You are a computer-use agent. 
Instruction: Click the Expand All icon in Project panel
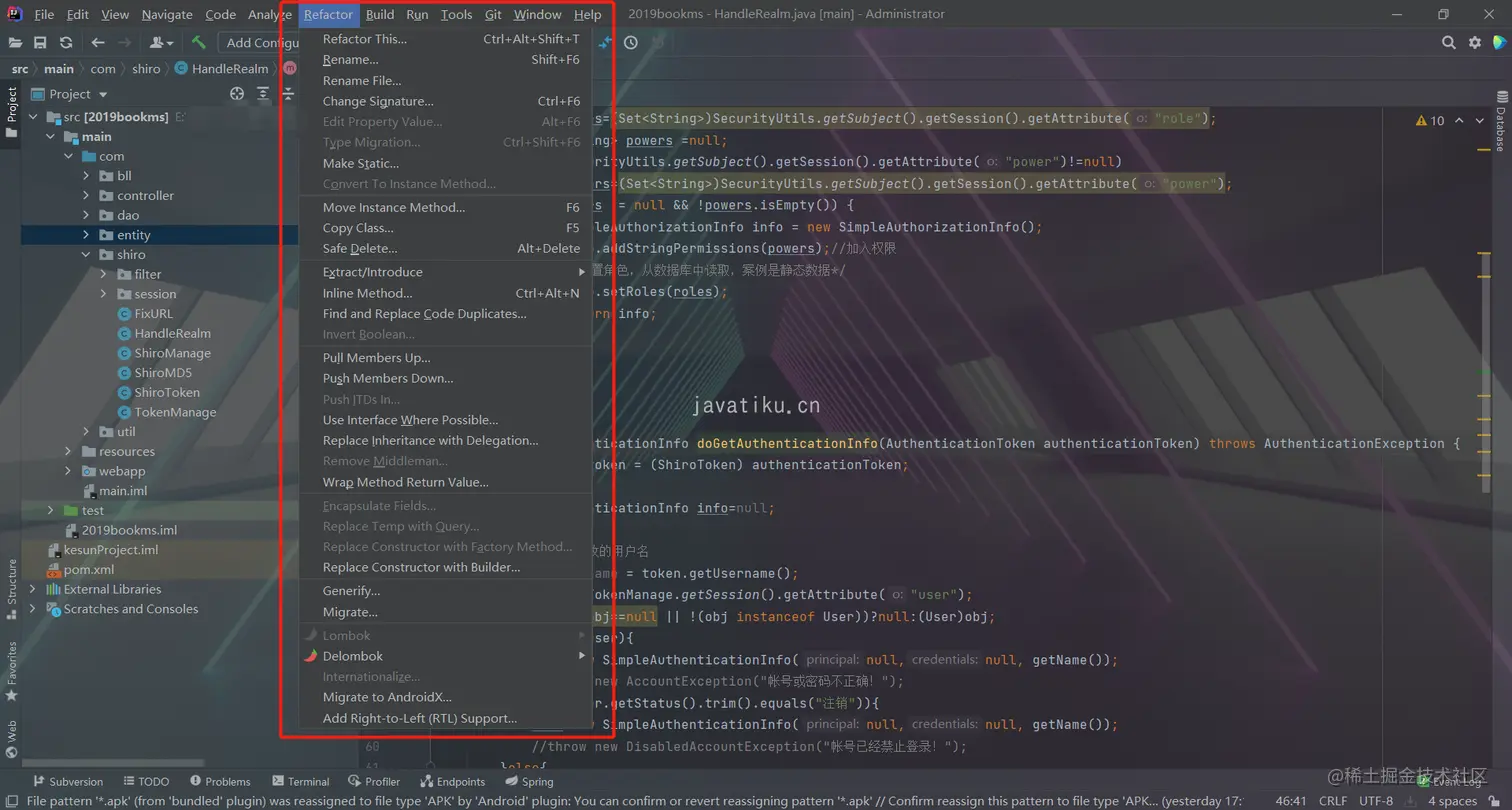[x=263, y=94]
